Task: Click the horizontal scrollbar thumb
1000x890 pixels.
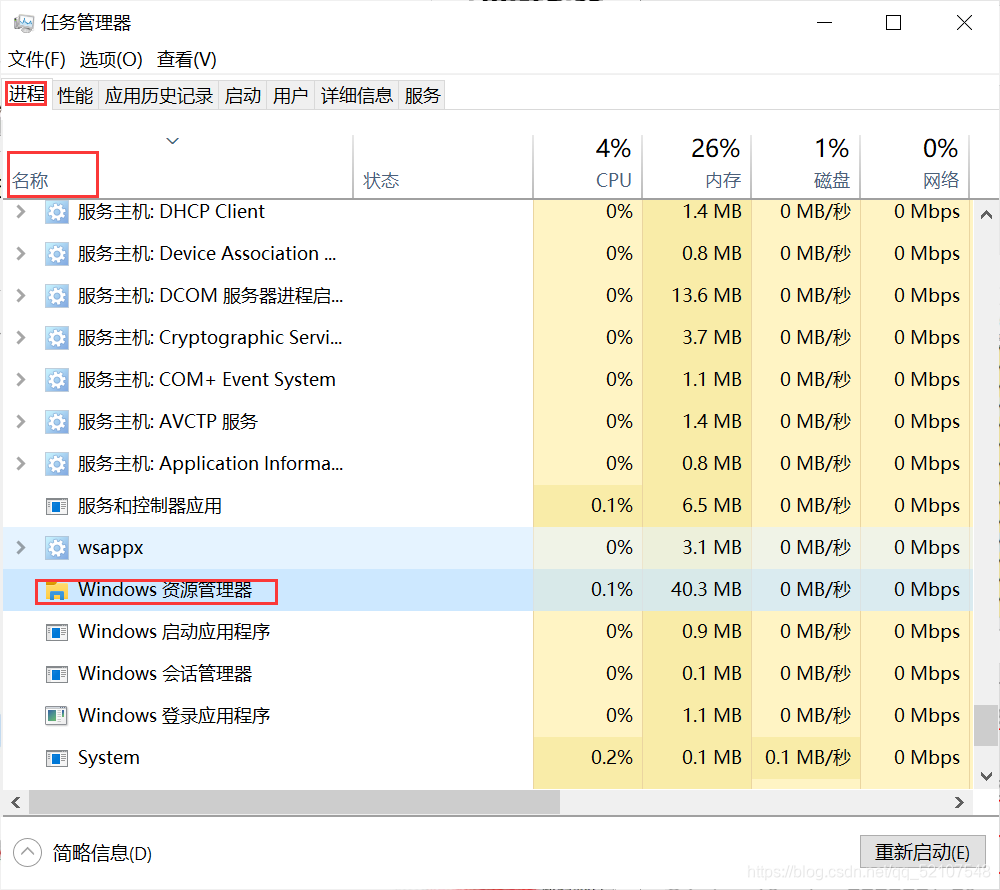Action: pyautogui.click(x=294, y=802)
